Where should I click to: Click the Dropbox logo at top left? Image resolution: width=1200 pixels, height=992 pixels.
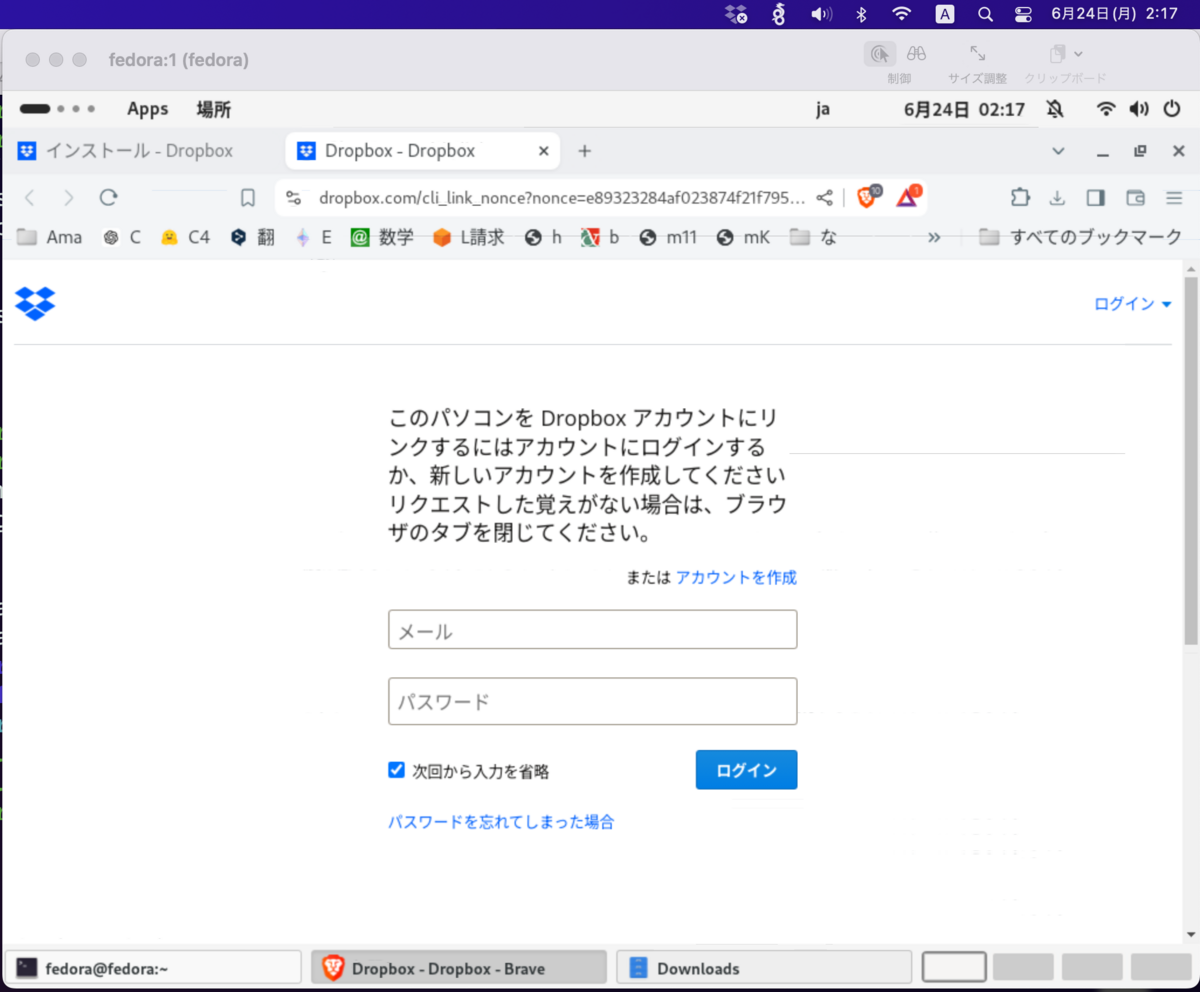click(x=35, y=303)
